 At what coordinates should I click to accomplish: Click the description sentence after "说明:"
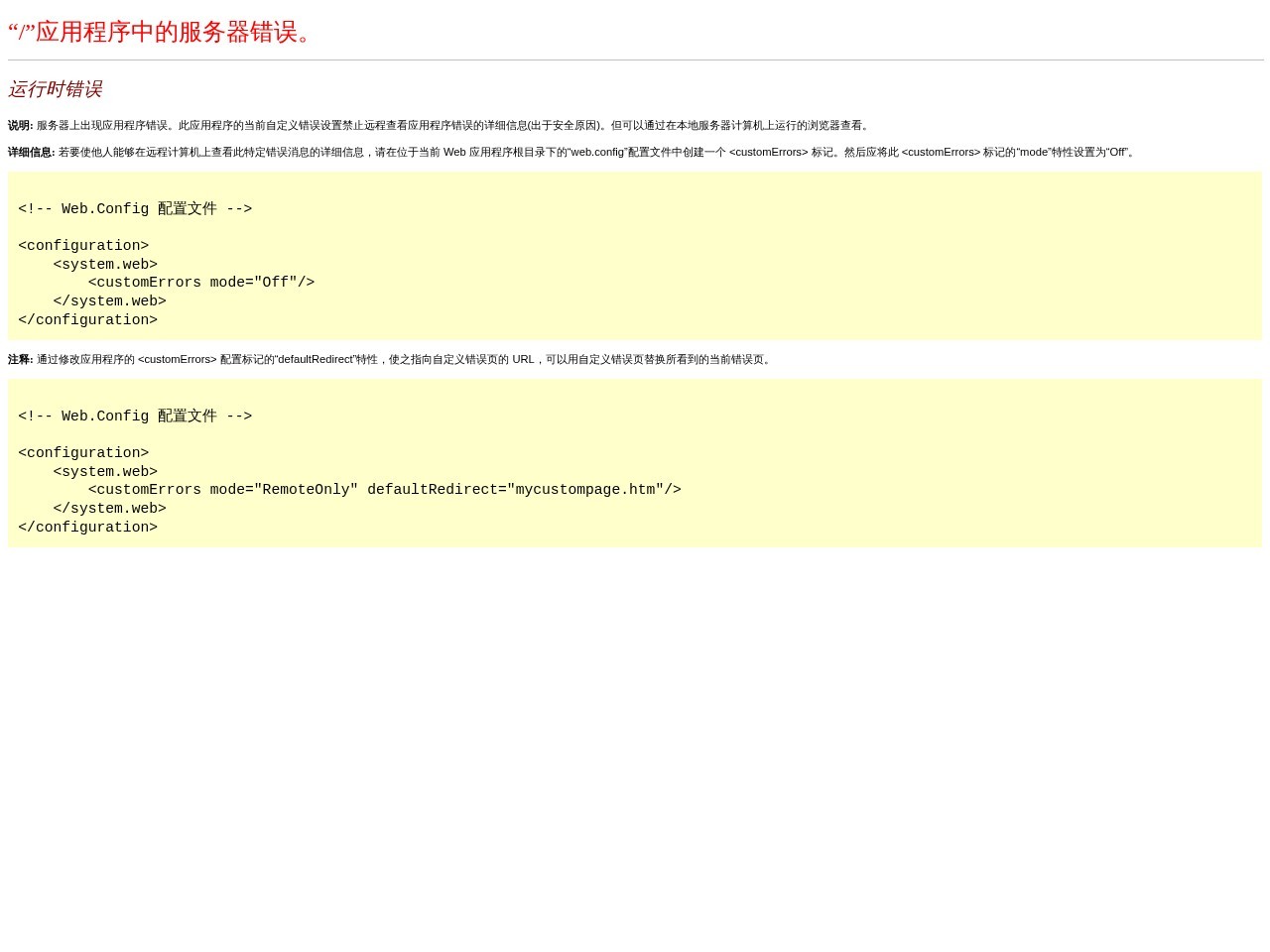click(453, 126)
